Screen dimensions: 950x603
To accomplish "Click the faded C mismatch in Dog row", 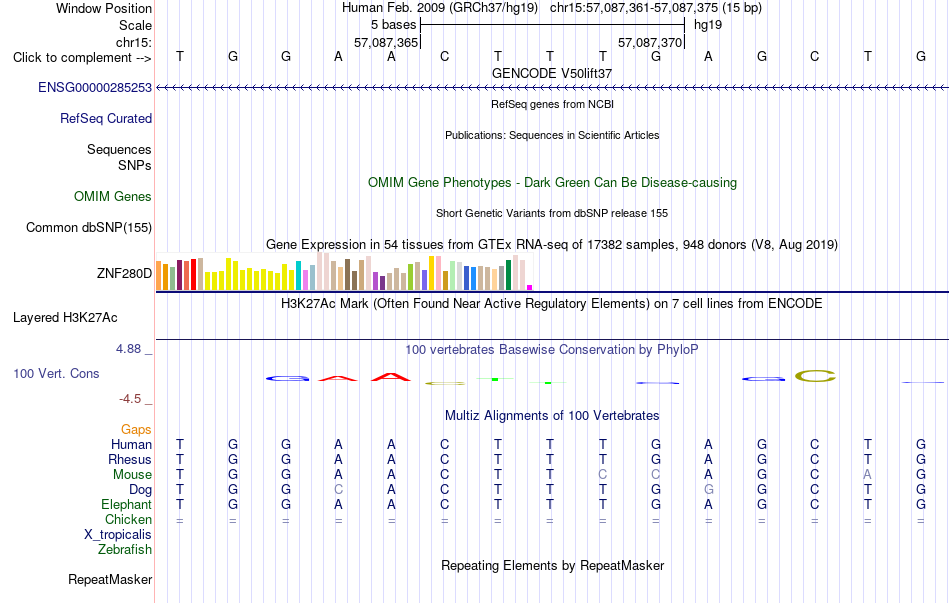I will pos(338,489).
